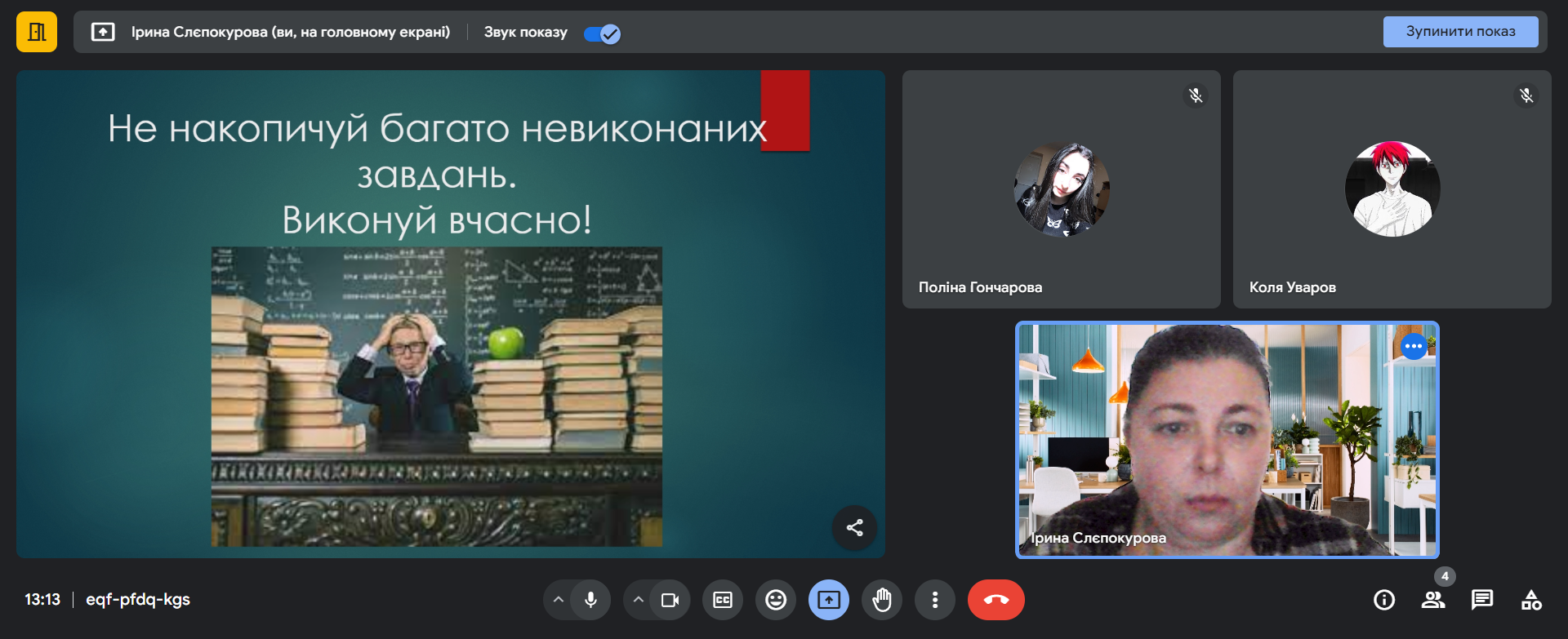Expand video settings chevron
Image resolution: width=1568 pixels, height=639 pixels.
pos(639,600)
